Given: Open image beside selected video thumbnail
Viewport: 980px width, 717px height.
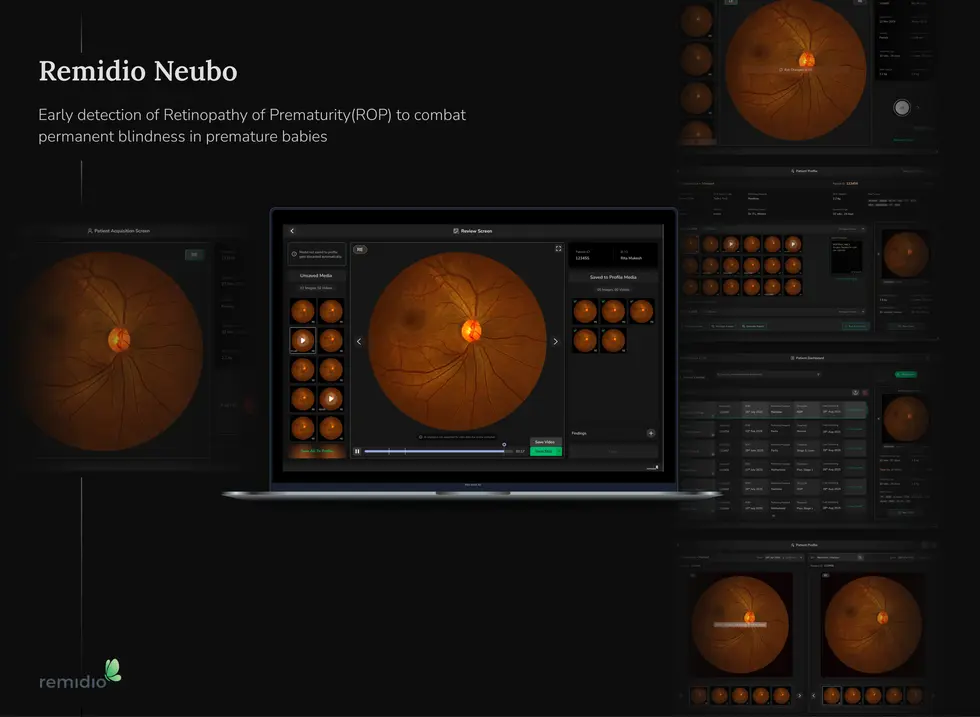Looking at the screenshot, I should 331,341.
